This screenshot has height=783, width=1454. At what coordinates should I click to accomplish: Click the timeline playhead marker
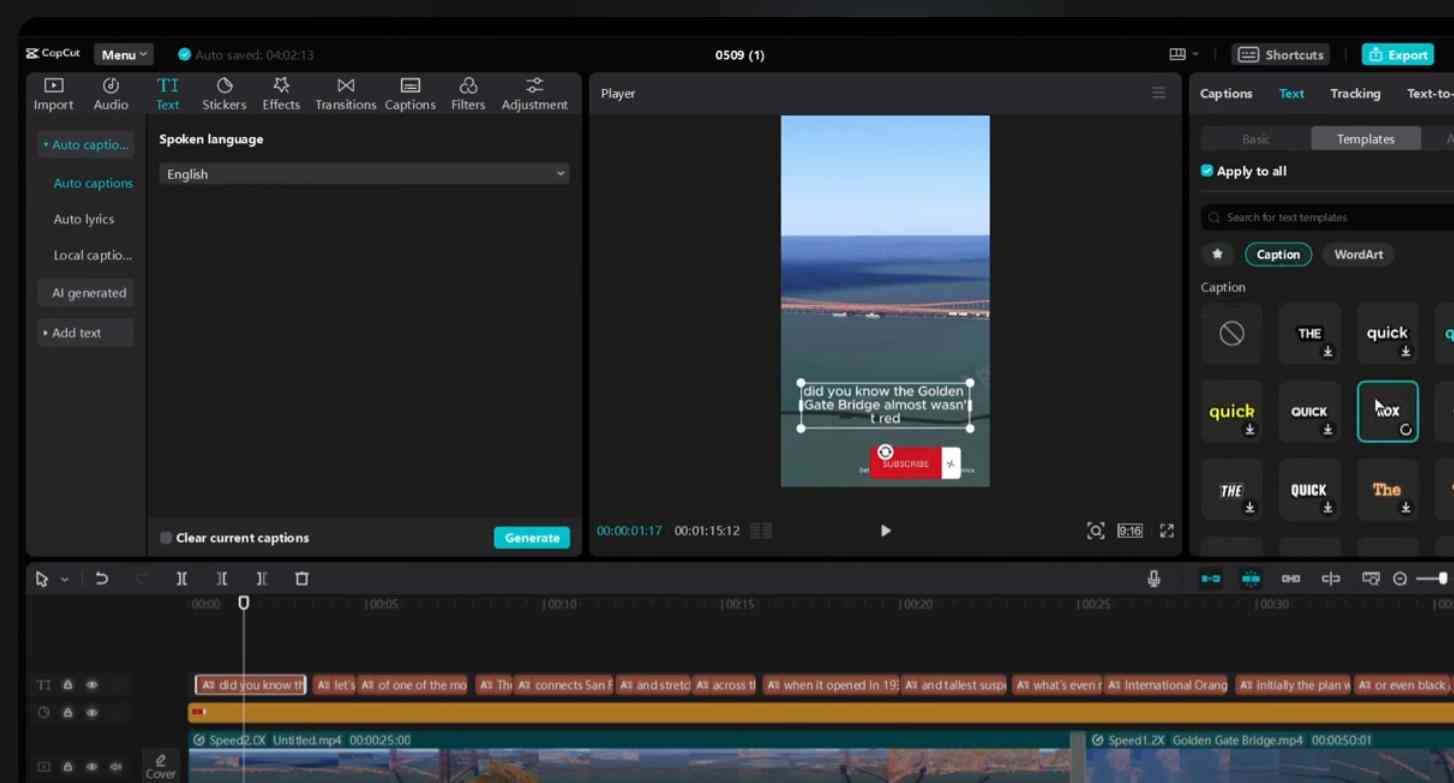[x=243, y=603]
